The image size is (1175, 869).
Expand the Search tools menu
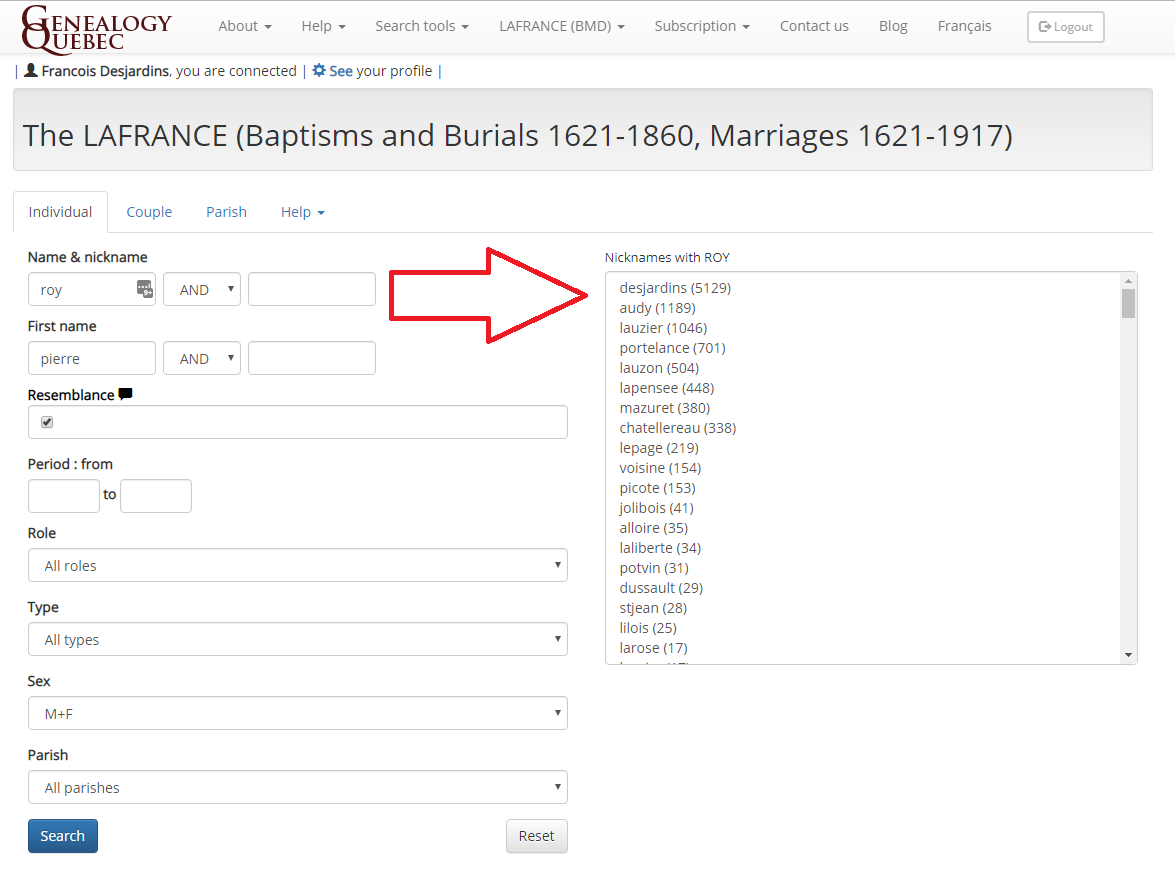[x=422, y=26]
